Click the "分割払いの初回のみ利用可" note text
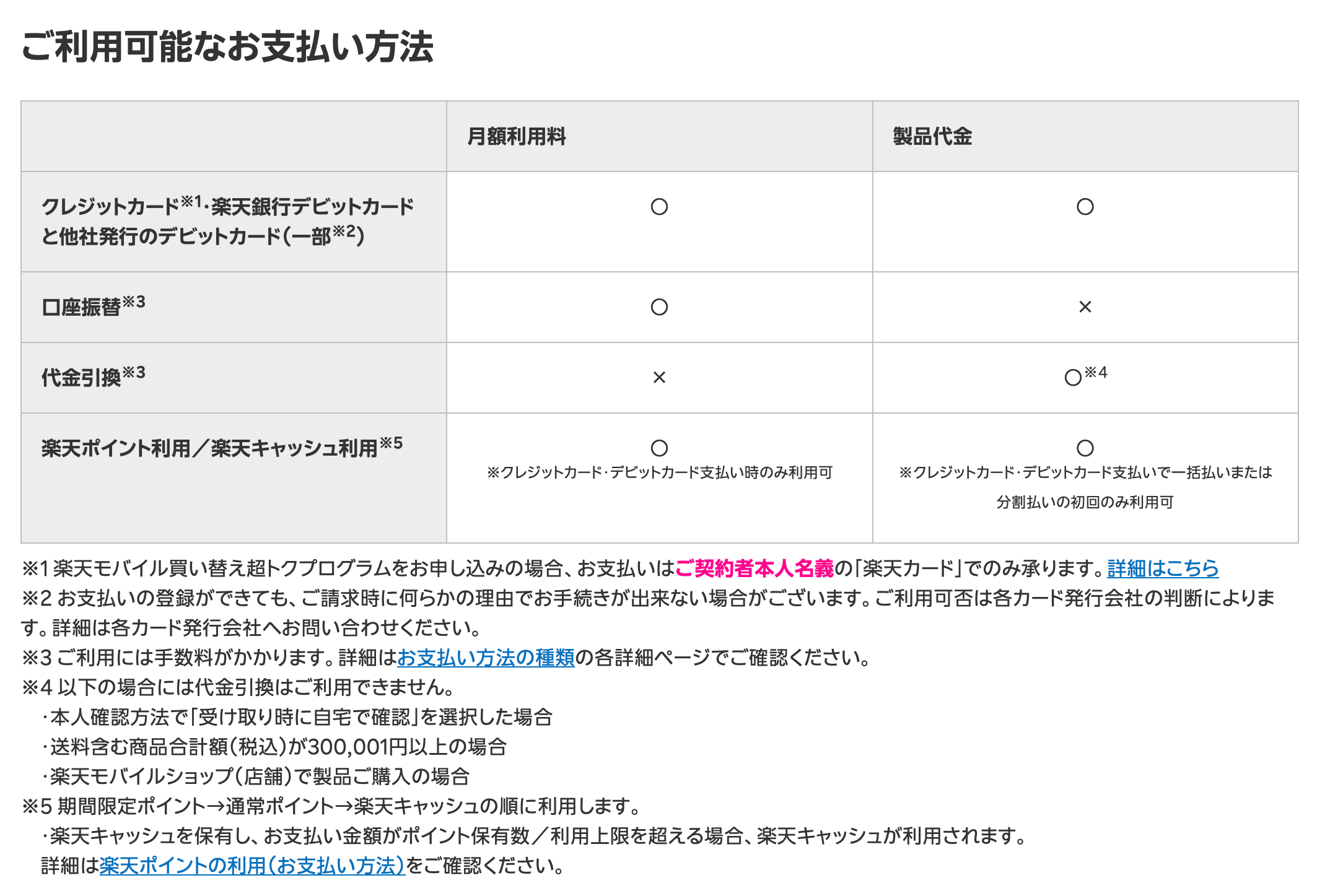The width and height of the screenshot is (1317, 896). (1085, 502)
